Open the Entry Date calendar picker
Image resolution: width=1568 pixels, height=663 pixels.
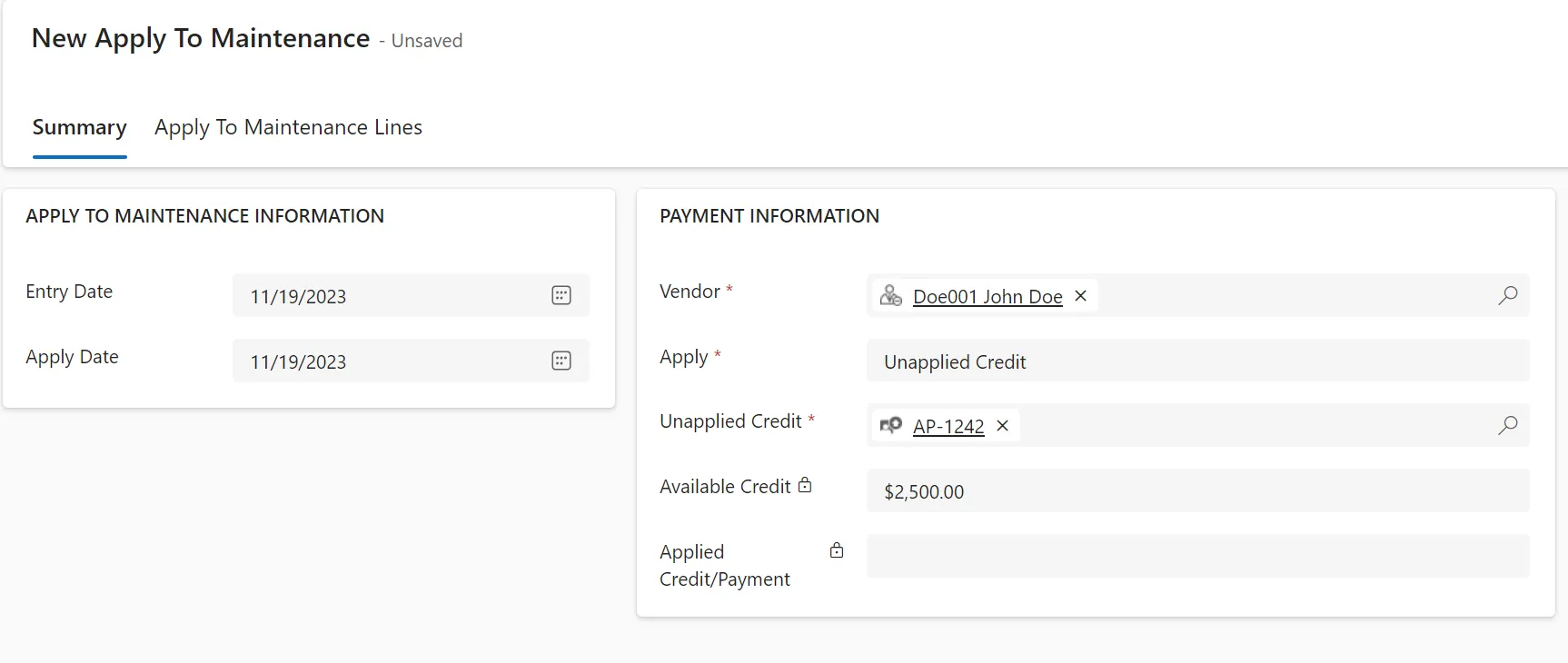point(561,295)
